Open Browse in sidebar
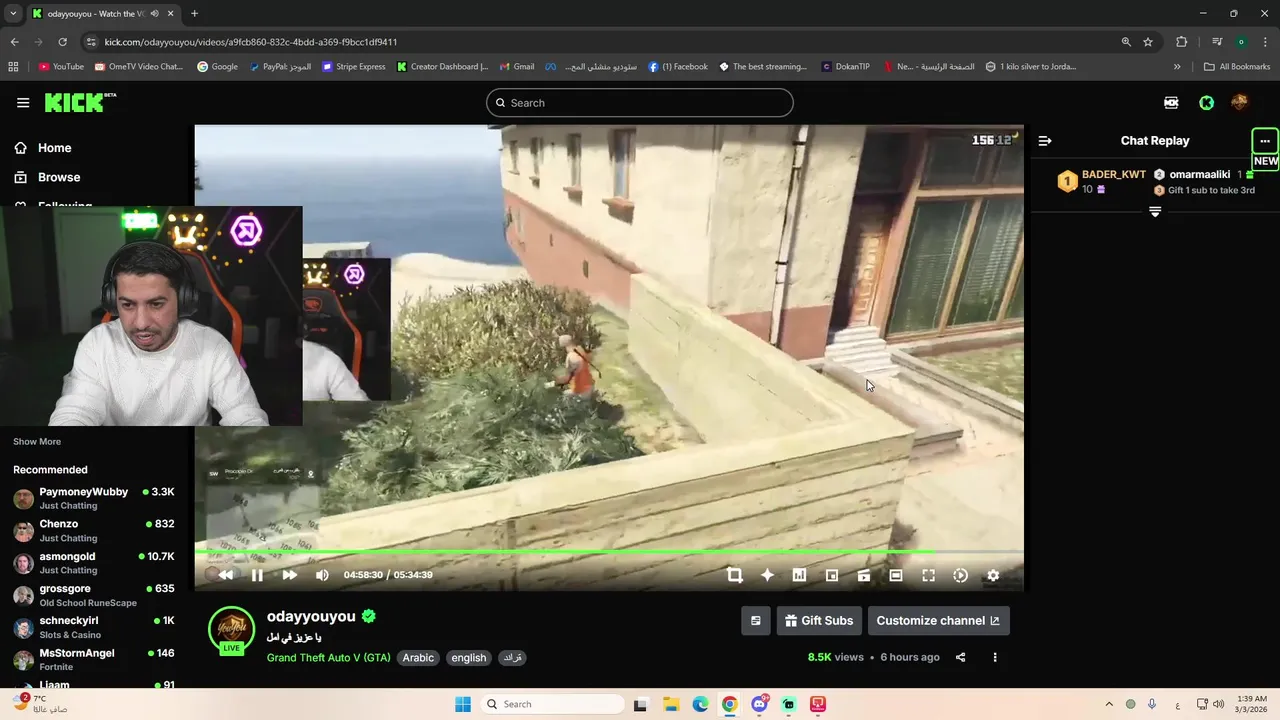1280x720 pixels. (x=47, y=177)
